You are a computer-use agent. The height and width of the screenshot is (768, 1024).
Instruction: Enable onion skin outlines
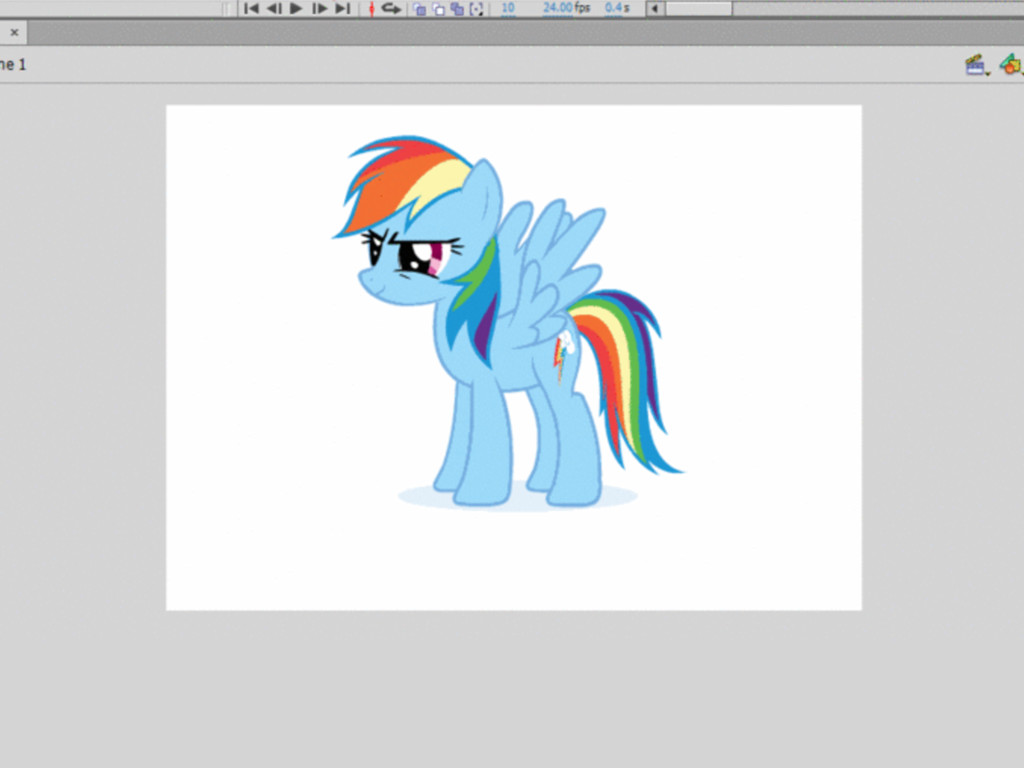(x=438, y=9)
